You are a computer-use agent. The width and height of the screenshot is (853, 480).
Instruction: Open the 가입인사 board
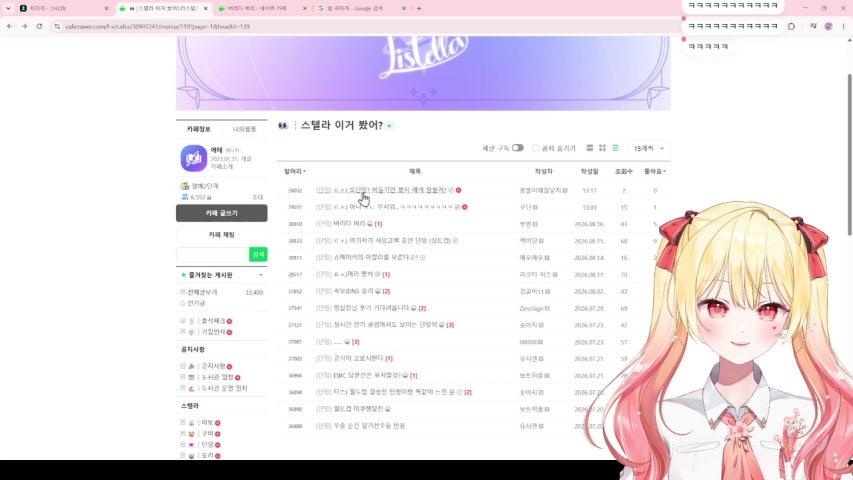[213, 332]
